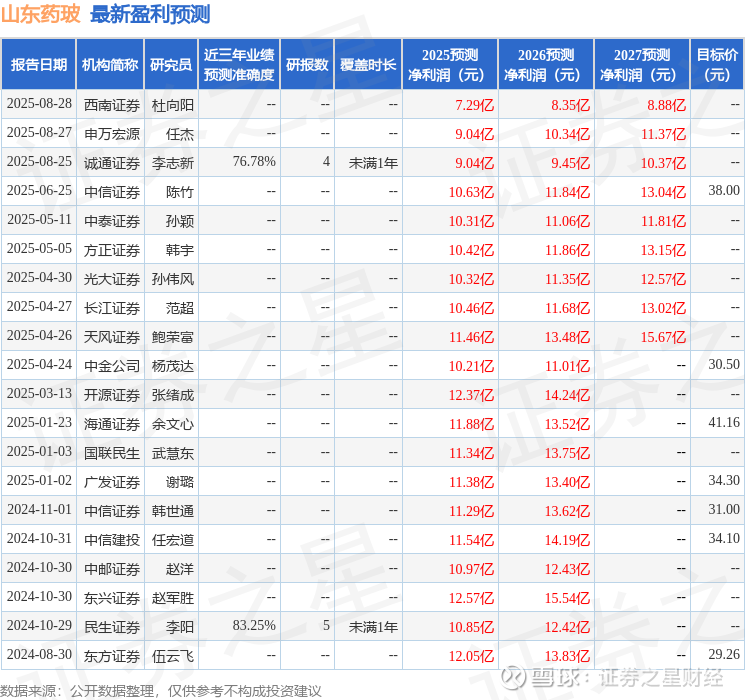The height and width of the screenshot is (700, 745).
Task: Select the 方正证券 institution cell
Action: [112, 250]
